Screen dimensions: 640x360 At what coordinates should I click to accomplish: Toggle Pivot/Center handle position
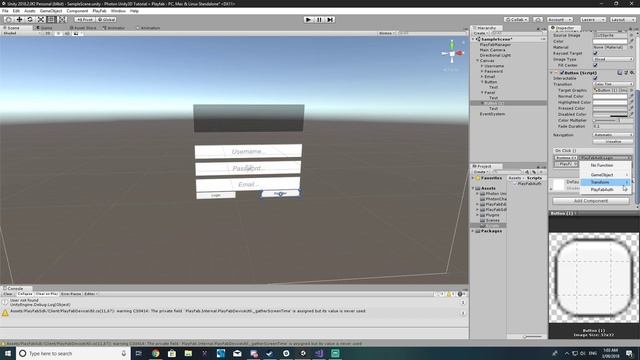click(85, 19)
